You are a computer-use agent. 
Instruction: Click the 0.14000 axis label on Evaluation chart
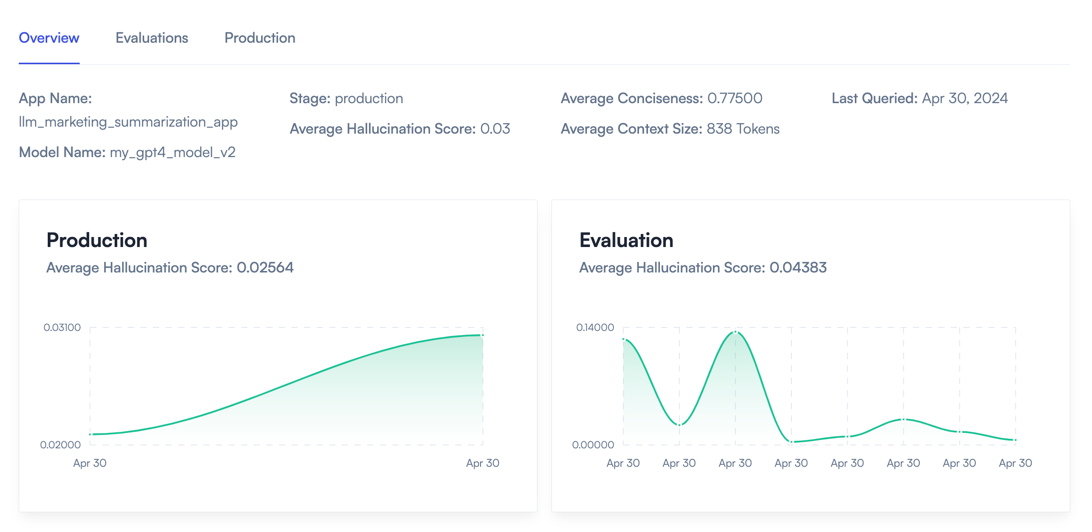tap(595, 328)
